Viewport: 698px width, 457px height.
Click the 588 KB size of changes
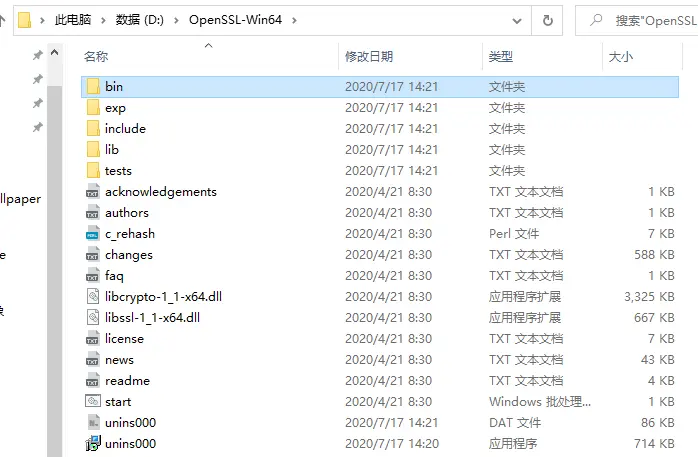(654, 255)
